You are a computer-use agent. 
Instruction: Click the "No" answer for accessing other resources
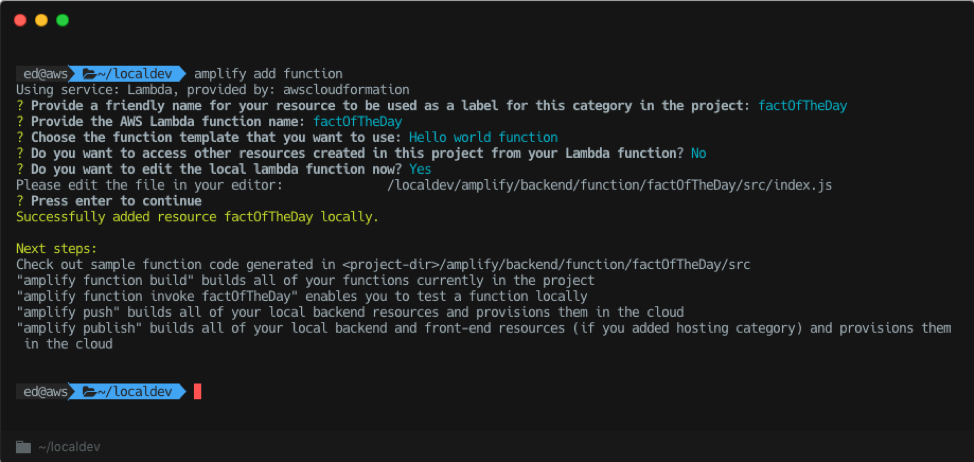[x=699, y=153]
